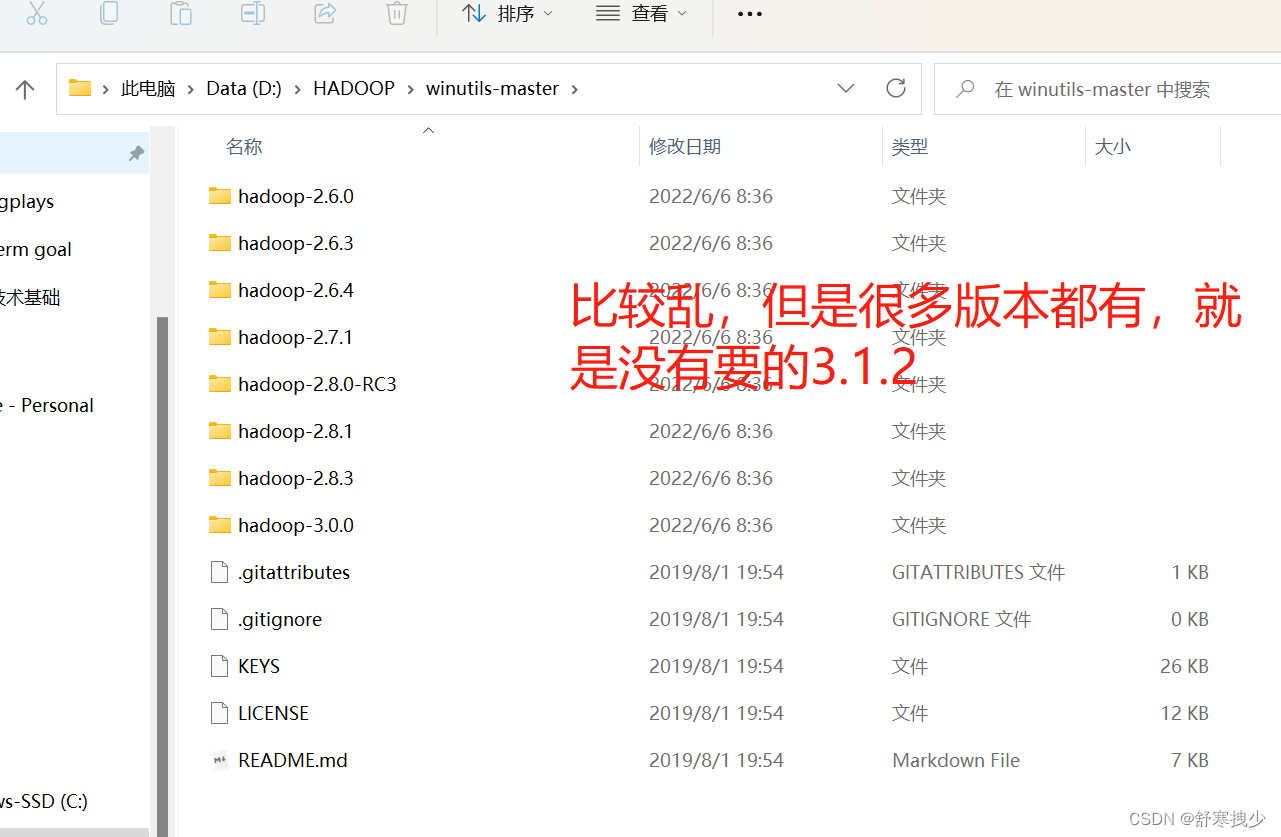Select the hadoop-2.8.3 folder
1281x837 pixels.
(296, 478)
